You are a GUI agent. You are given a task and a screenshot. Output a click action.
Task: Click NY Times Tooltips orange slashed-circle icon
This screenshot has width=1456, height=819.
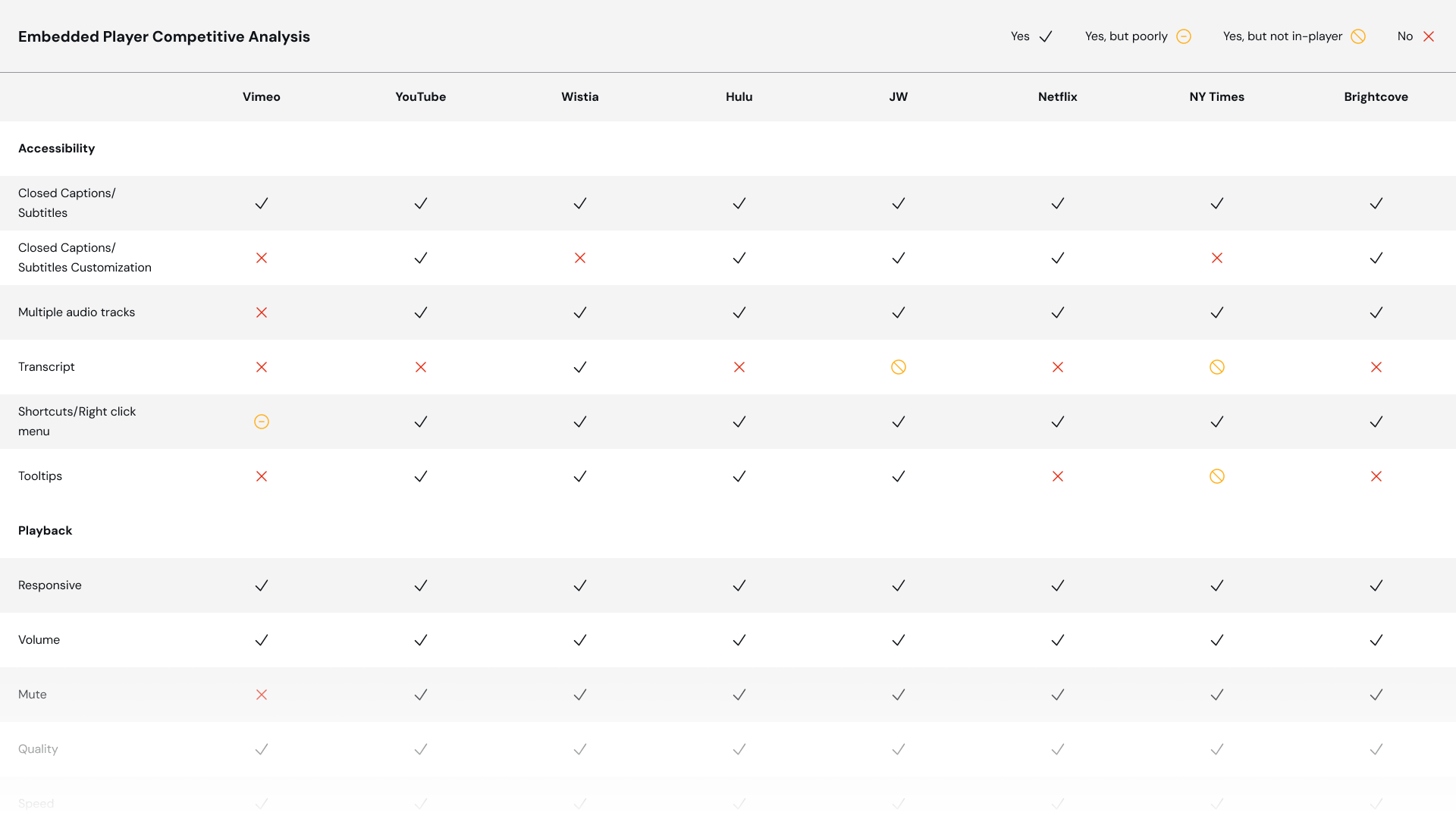pos(1217,476)
